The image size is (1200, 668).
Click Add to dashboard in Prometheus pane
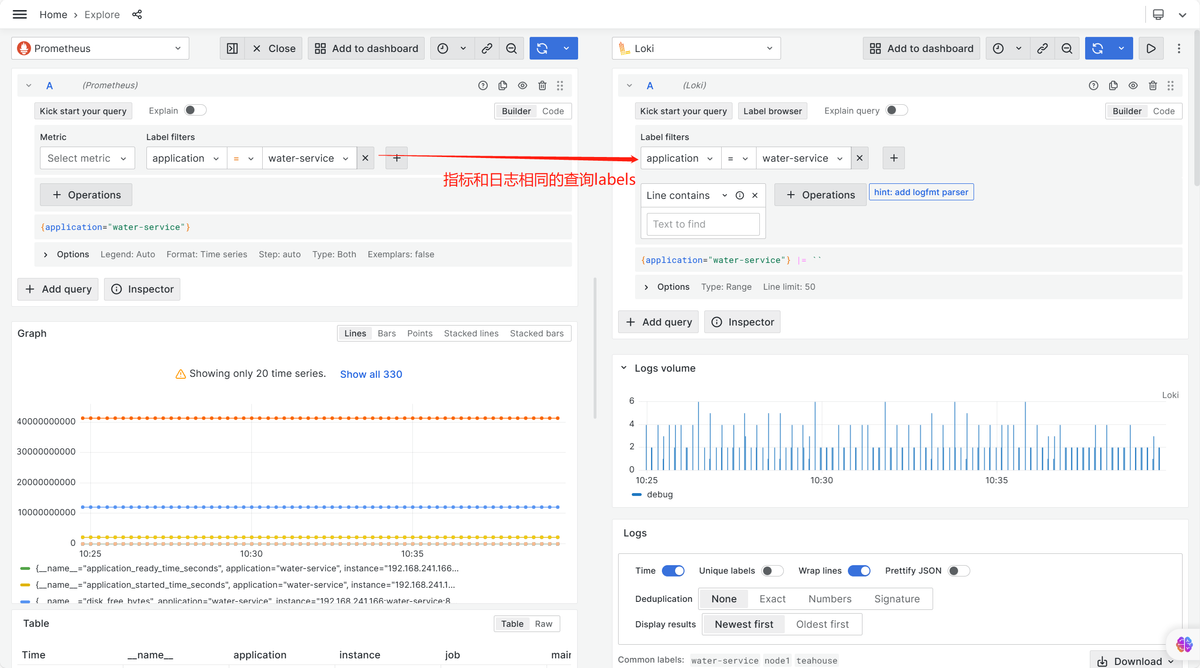(x=365, y=48)
